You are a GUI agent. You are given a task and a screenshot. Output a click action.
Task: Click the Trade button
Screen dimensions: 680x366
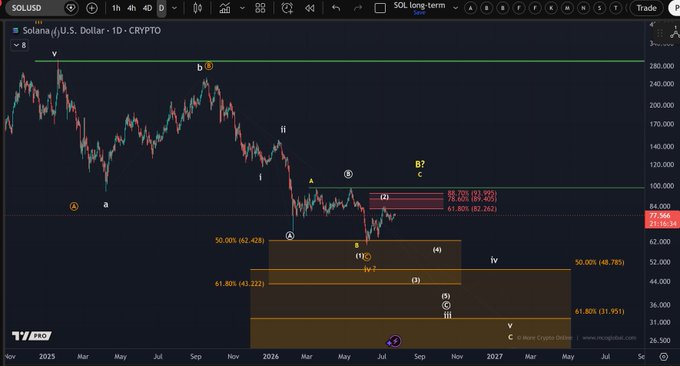[646, 8]
